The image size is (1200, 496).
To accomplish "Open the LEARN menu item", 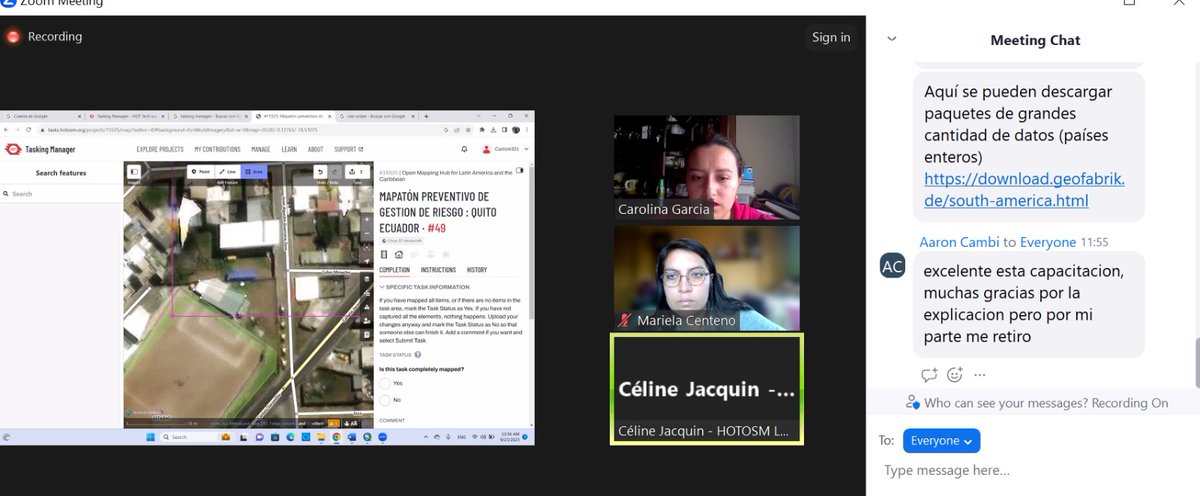I will coord(289,150).
